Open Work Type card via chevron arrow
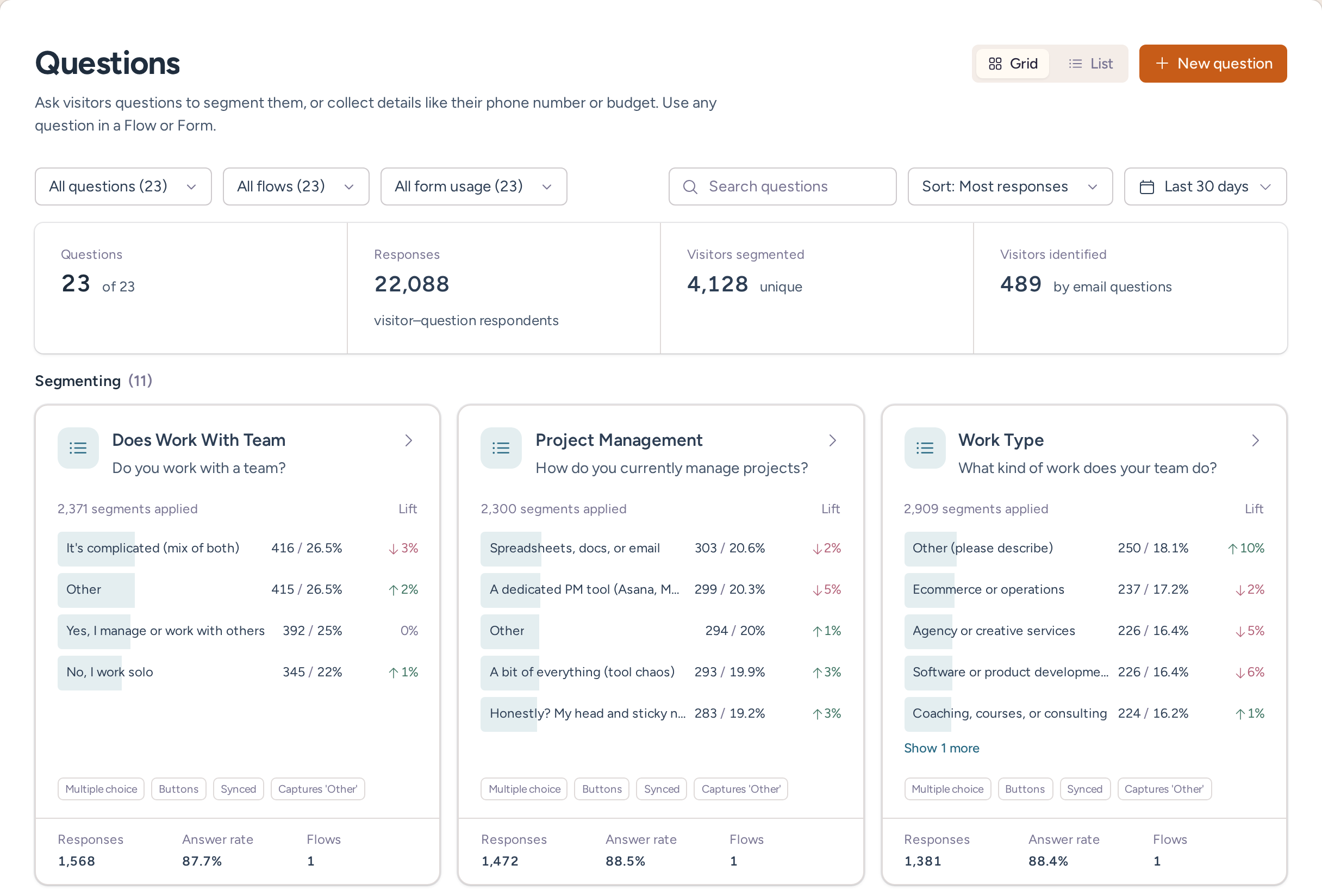1322x896 pixels. 1256,440
